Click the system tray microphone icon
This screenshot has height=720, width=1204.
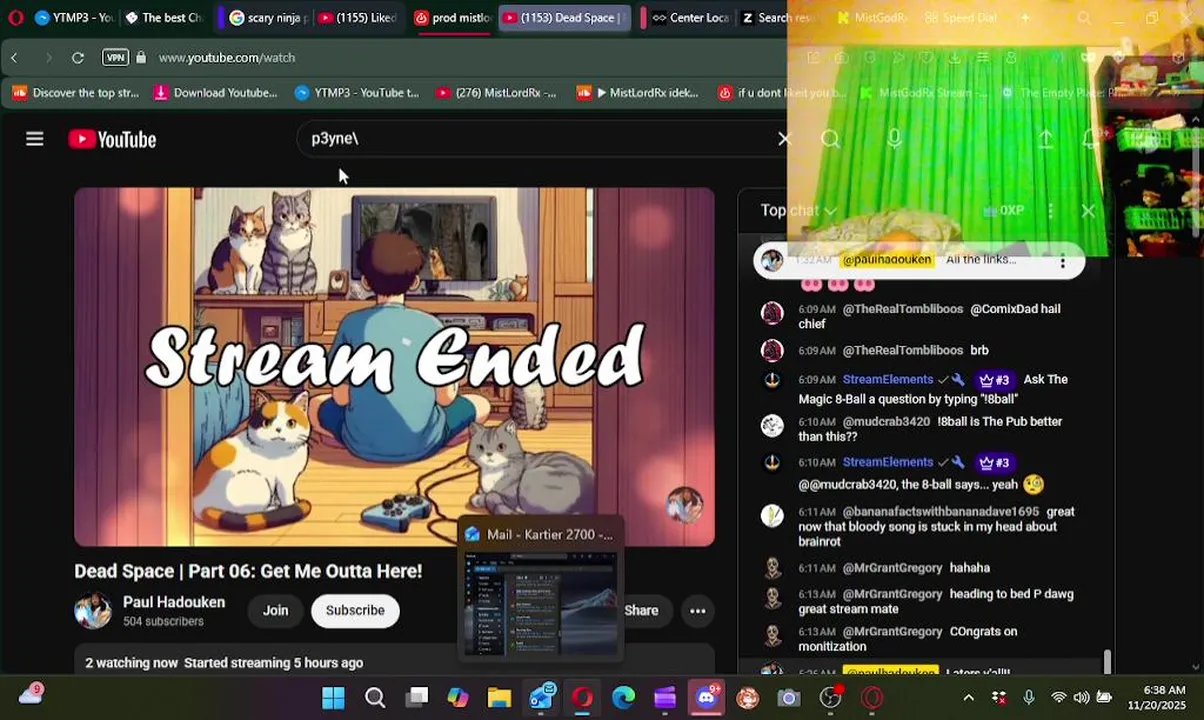pos(1029,697)
